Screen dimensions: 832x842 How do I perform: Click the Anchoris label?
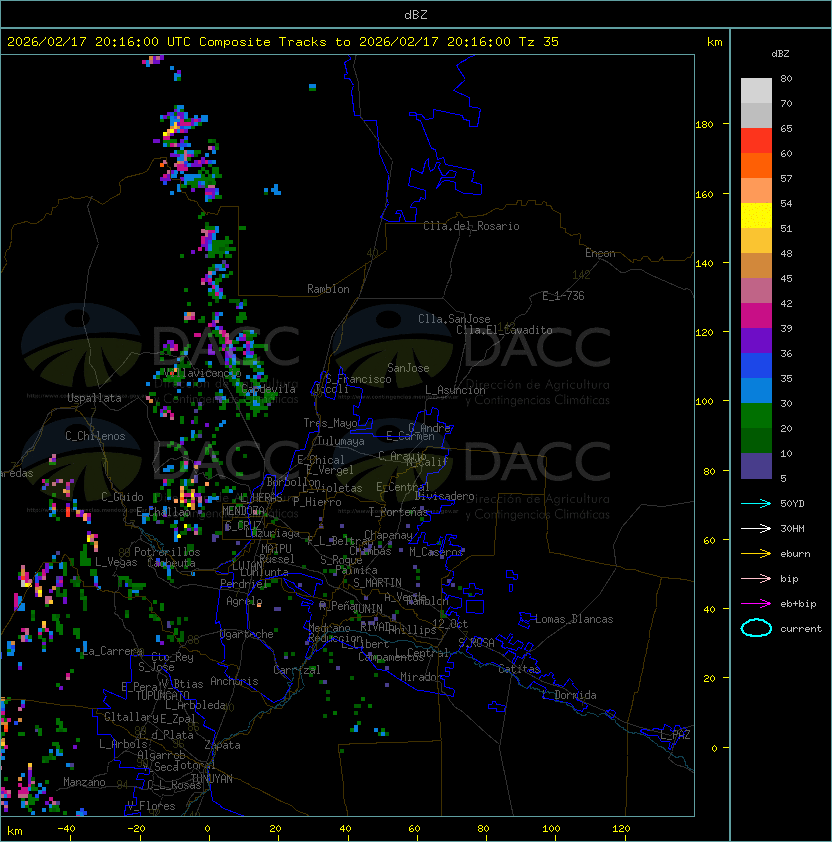[234, 681]
